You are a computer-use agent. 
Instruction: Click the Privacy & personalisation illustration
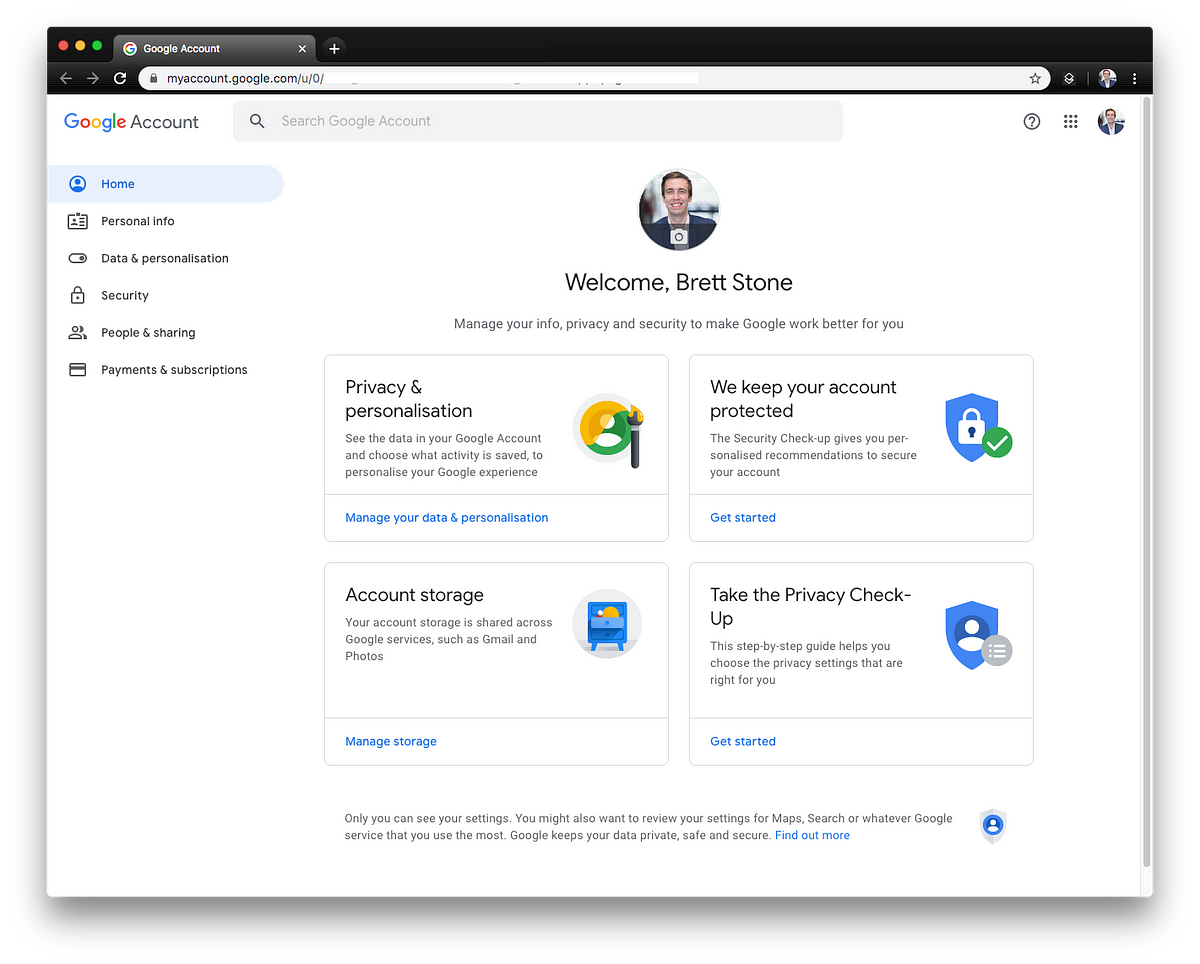tap(608, 430)
